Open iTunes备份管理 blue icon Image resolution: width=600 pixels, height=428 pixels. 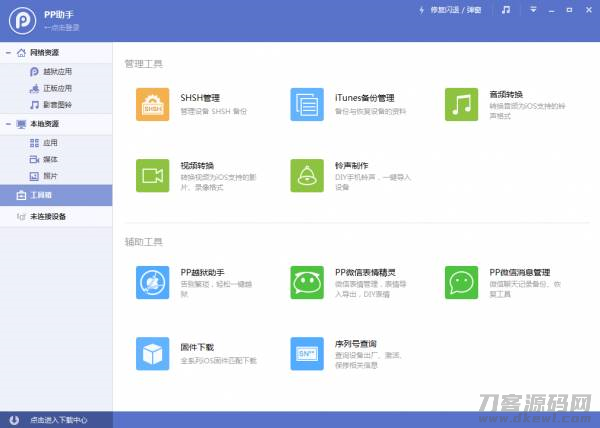pos(307,104)
